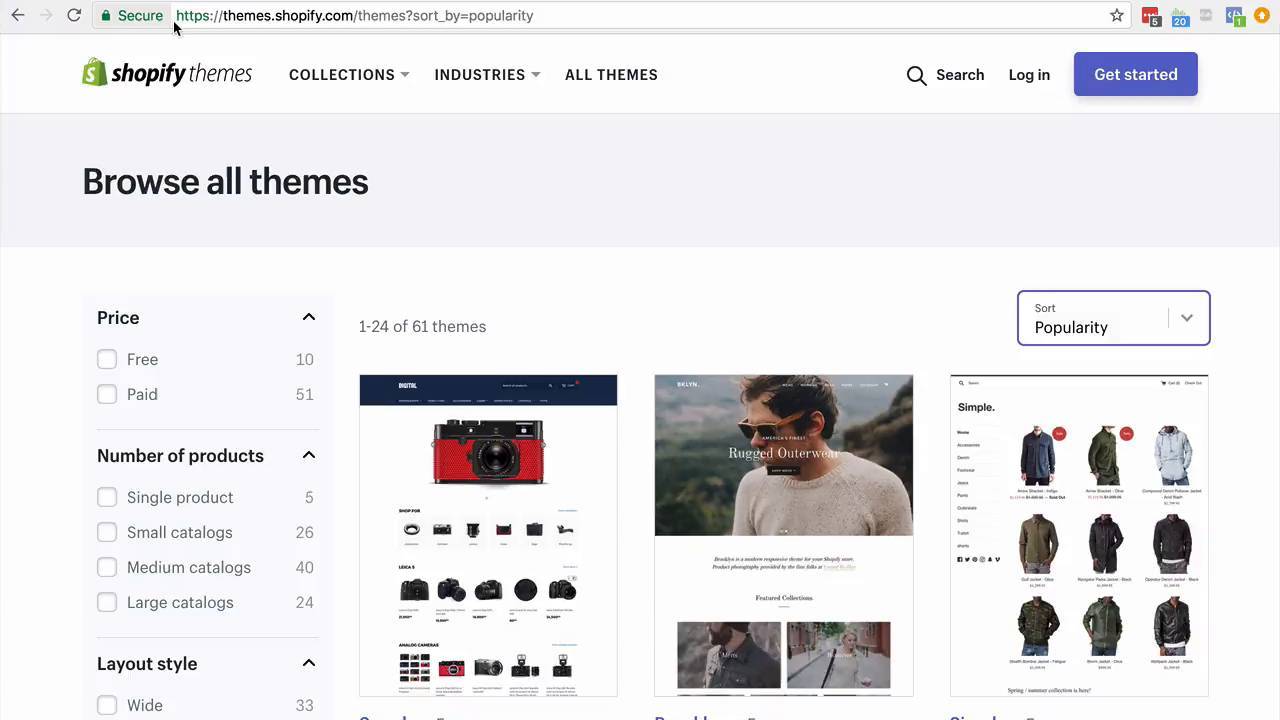Open the Sort by Popularity dropdown
The width and height of the screenshot is (1280, 720).
(x=1113, y=318)
